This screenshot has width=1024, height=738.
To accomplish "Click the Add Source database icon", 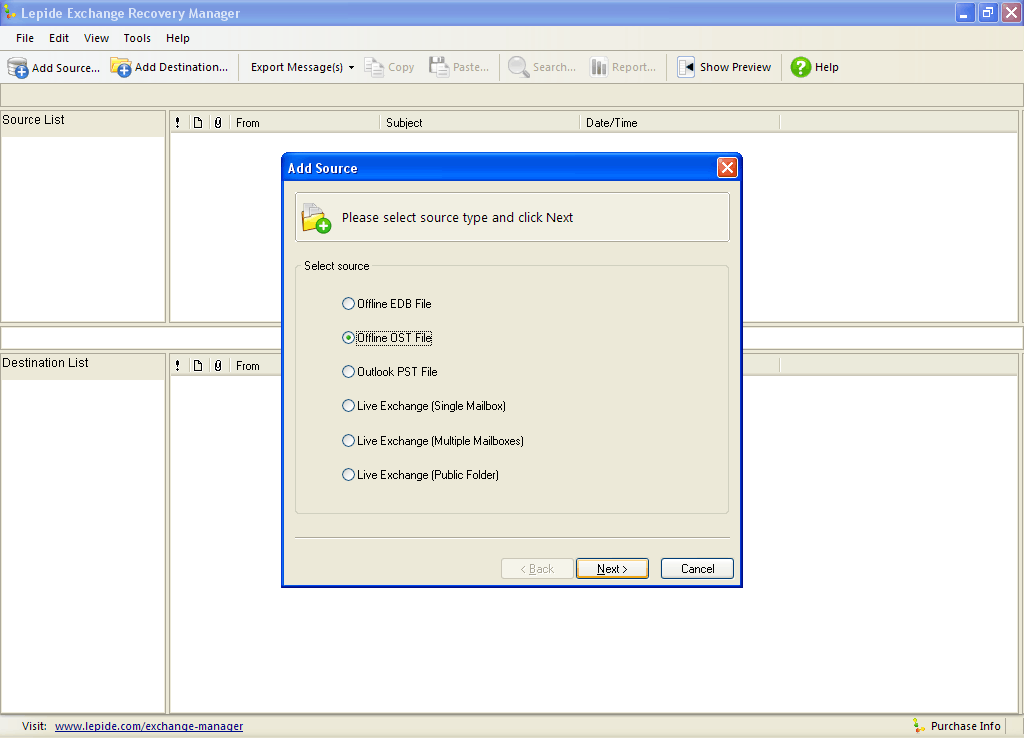I will click(x=18, y=67).
